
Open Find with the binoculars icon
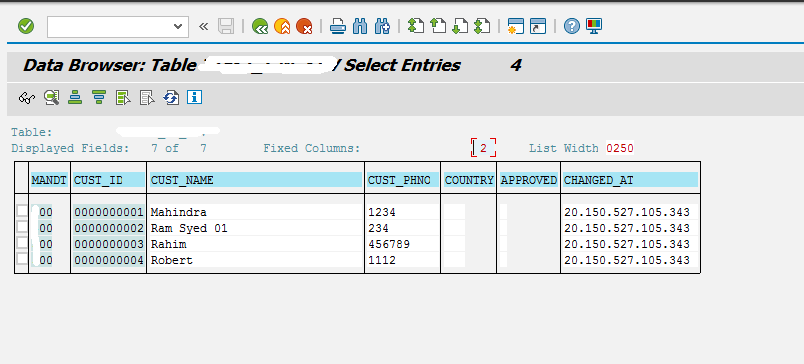360,26
